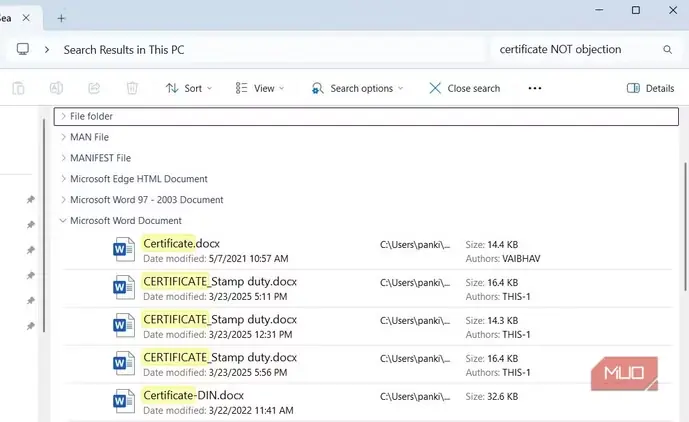
Task: Open the See more ellipsis menu
Action: (x=535, y=88)
